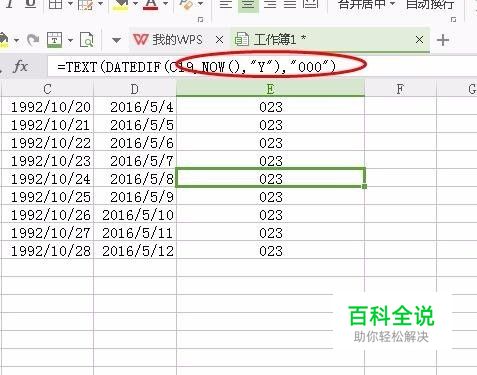Apply cell borders with the borders icon
The image size is (477, 375).
(x=55, y=4)
